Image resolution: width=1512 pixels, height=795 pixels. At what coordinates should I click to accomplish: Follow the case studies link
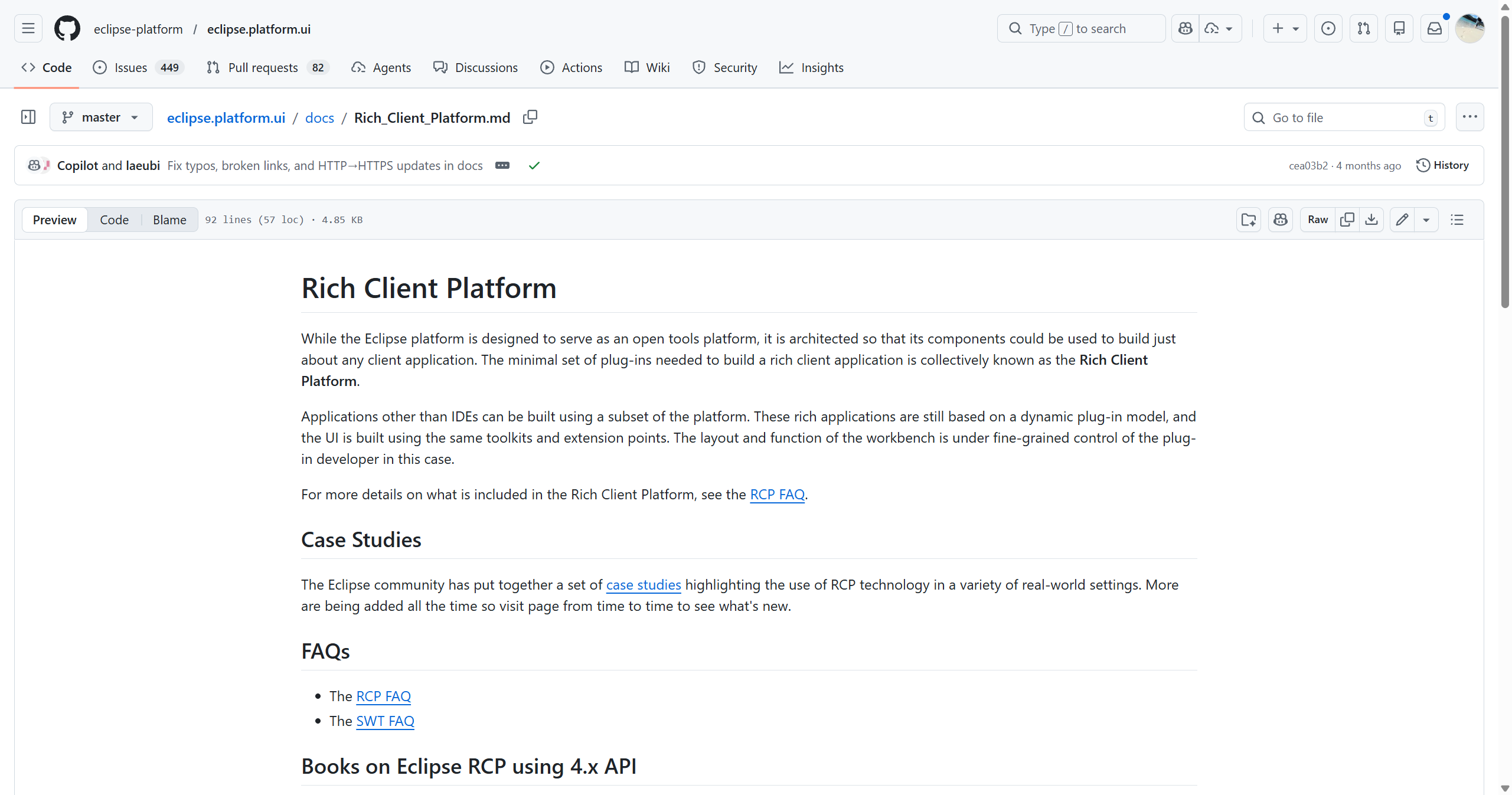tap(643, 585)
